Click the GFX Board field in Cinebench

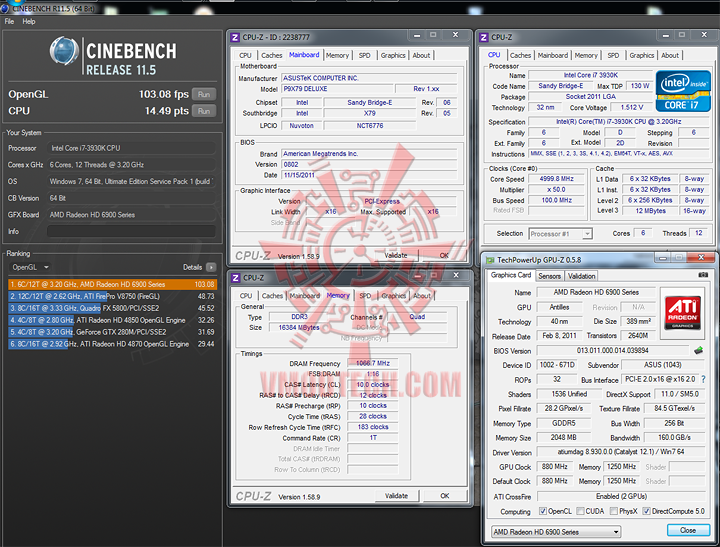[x=131, y=214]
